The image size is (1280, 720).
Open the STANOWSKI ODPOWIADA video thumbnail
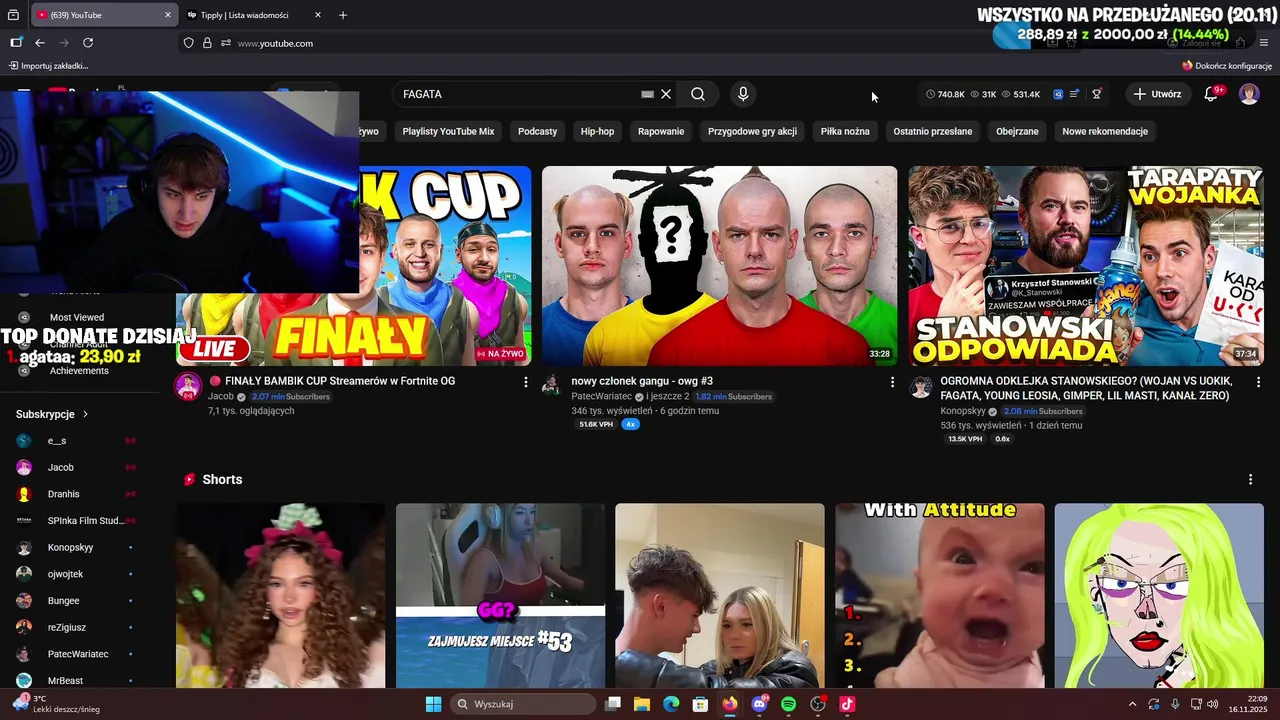(x=1086, y=266)
